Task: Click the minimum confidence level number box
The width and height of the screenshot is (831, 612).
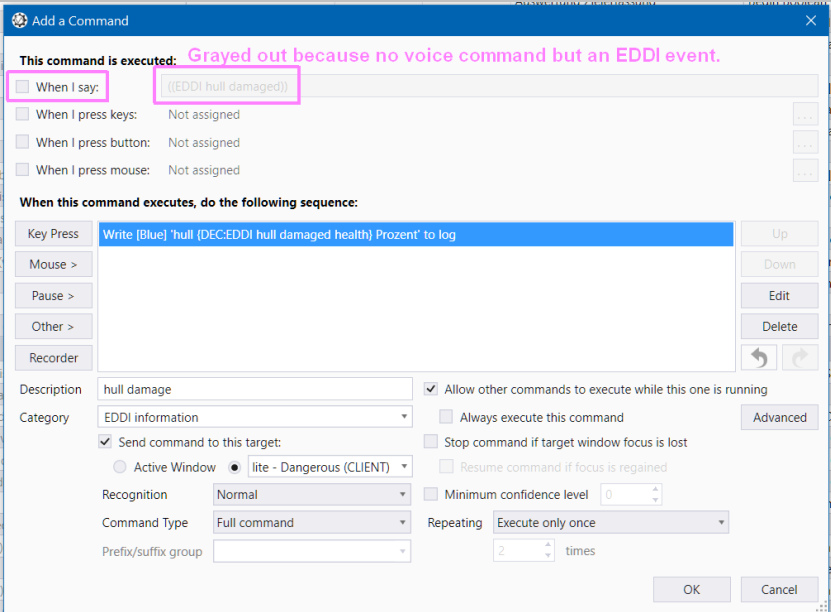Action: tap(631, 494)
